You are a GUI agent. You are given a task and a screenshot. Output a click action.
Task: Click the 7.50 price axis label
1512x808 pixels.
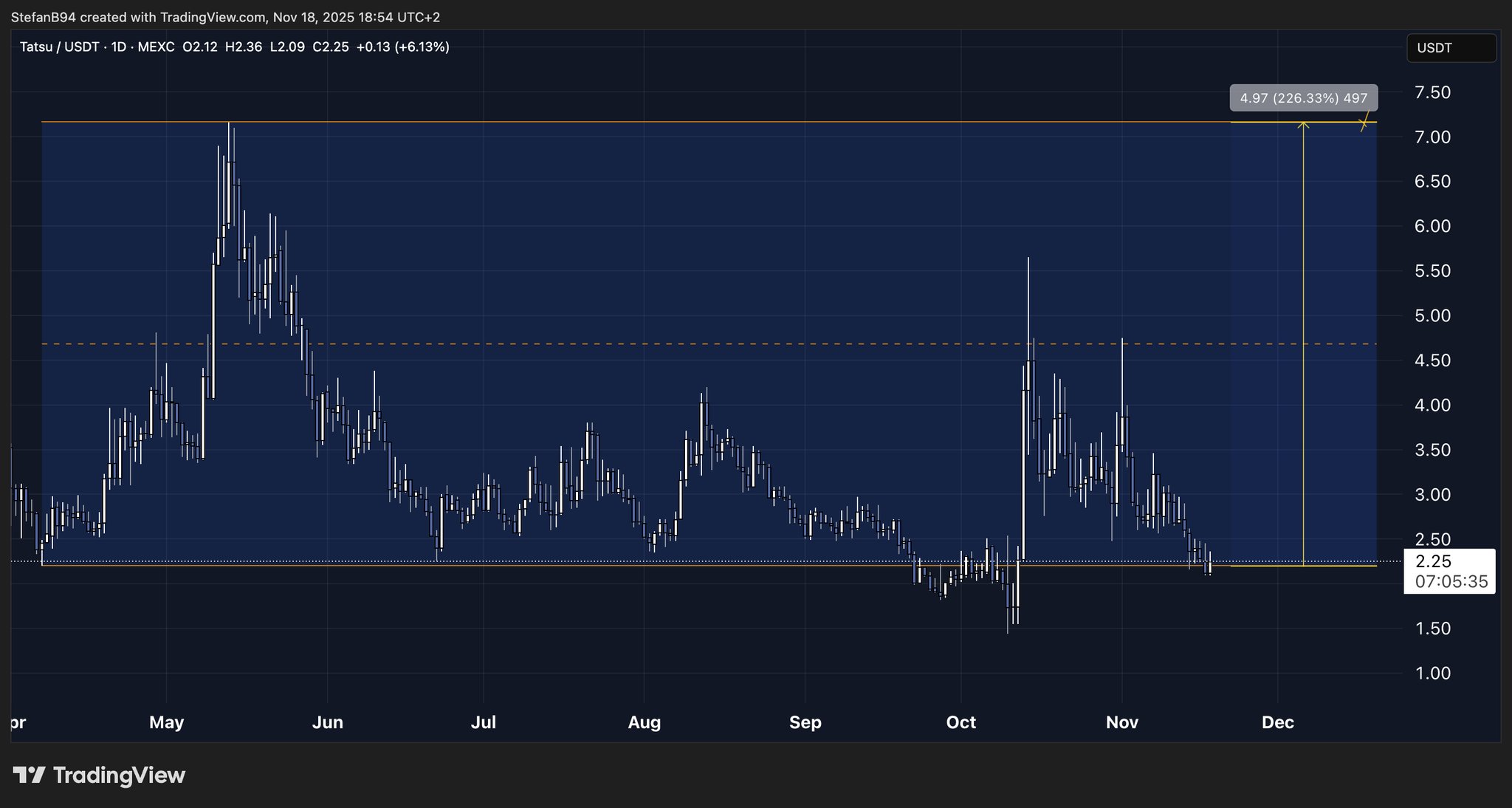pos(1432,92)
